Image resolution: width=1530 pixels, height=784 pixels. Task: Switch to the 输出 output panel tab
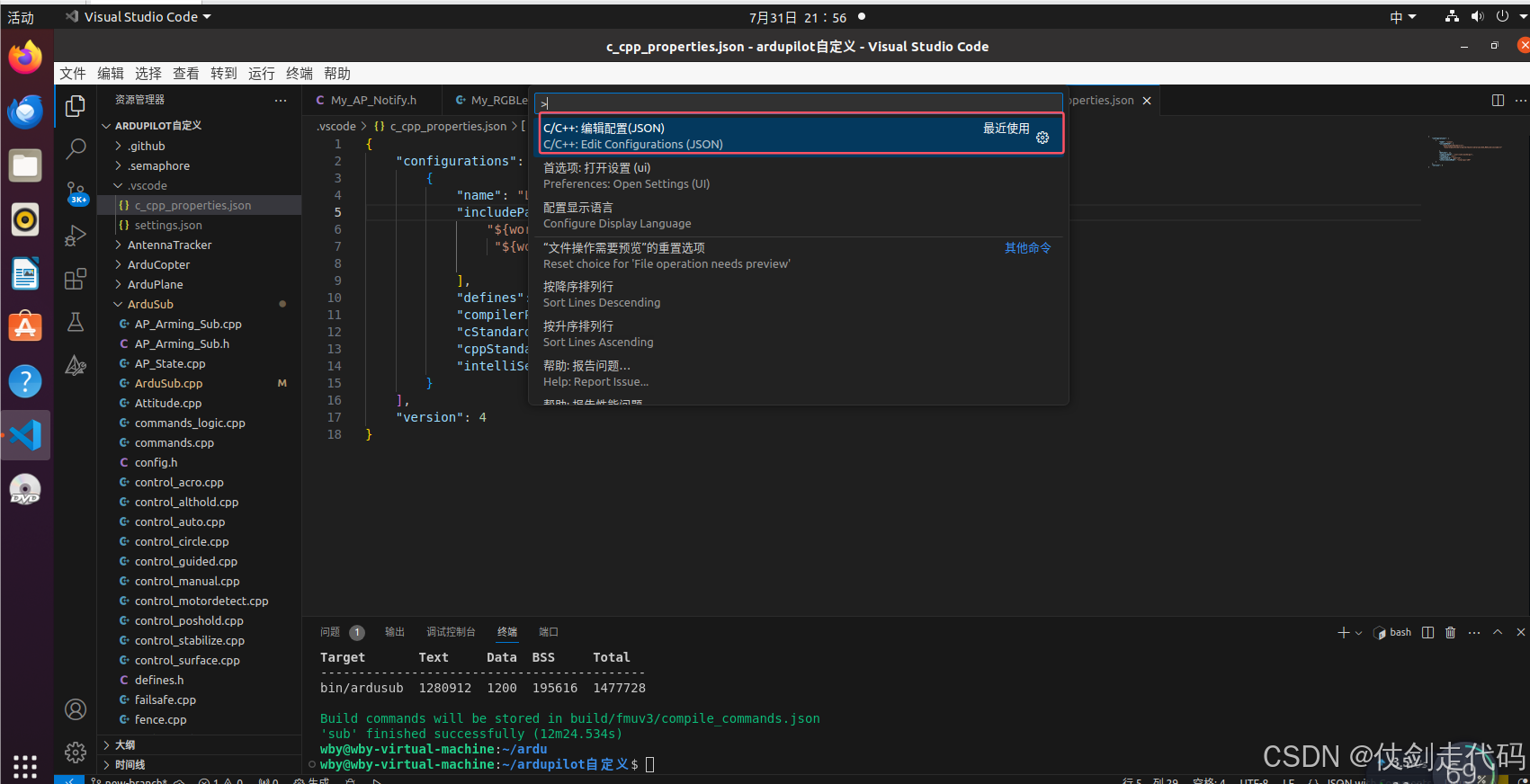coord(395,632)
